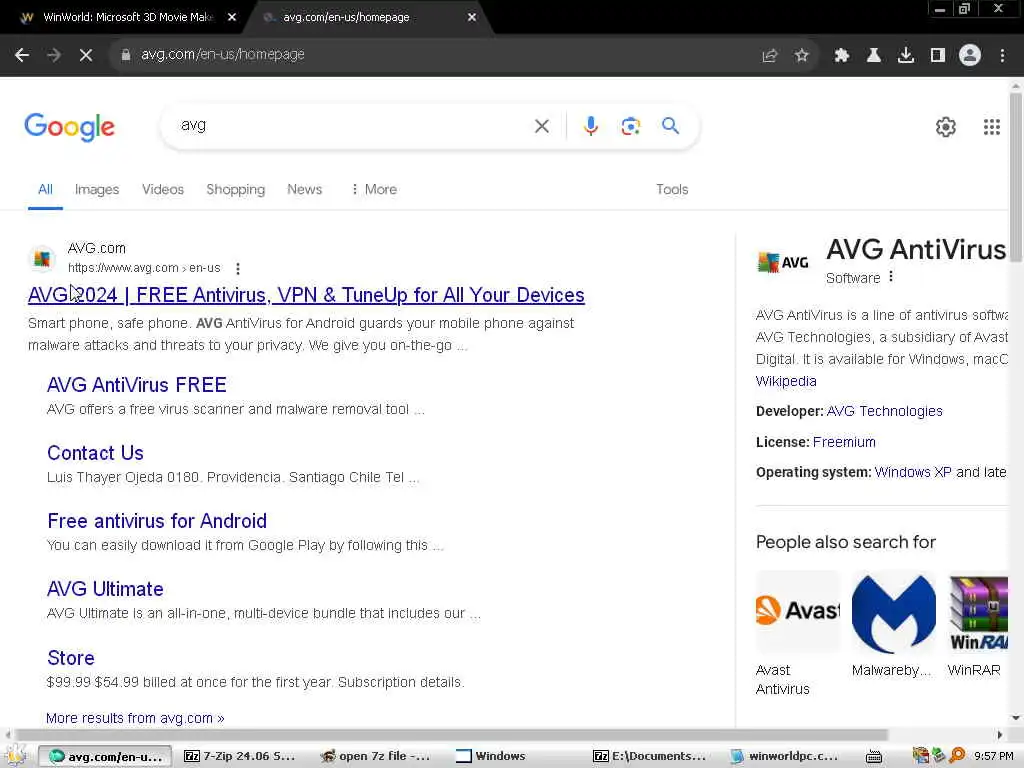
Task: Click the on-screen keyboard tray icon
Action: tap(874, 757)
